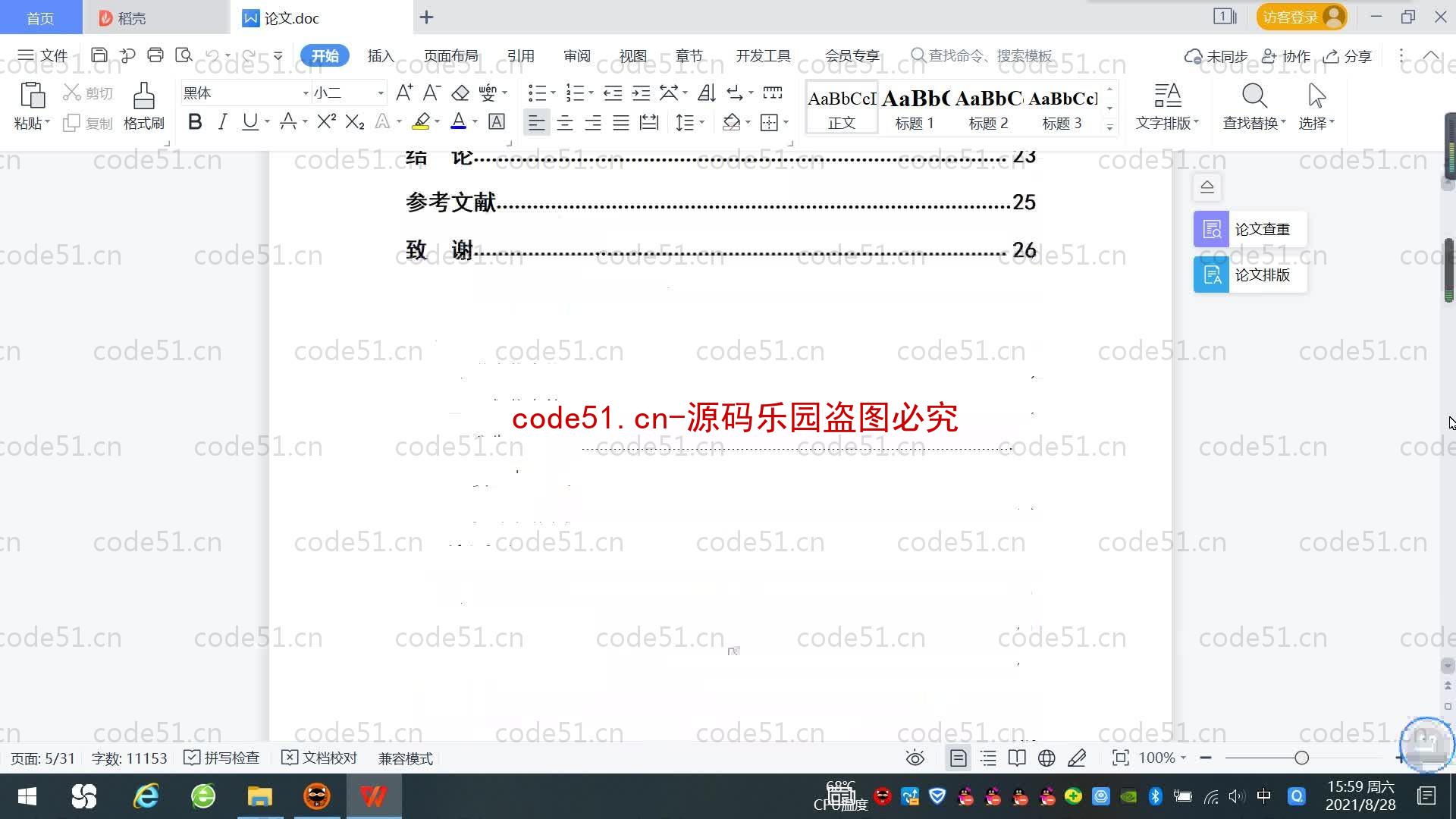Screen dimensions: 1456x819
Task: Open new document tab with plus
Action: tap(426, 17)
